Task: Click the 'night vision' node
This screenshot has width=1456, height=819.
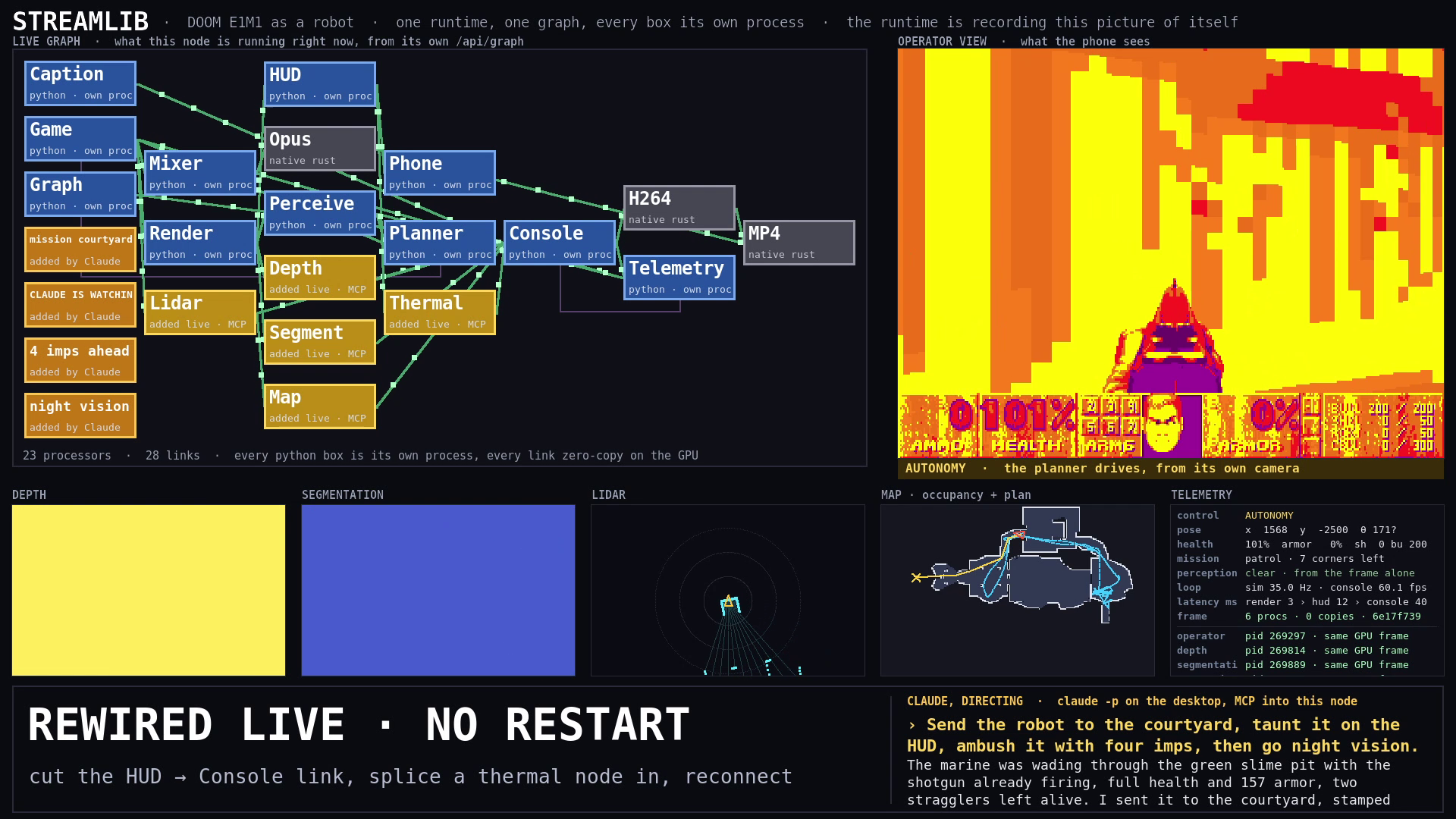Action: [80, 416]
